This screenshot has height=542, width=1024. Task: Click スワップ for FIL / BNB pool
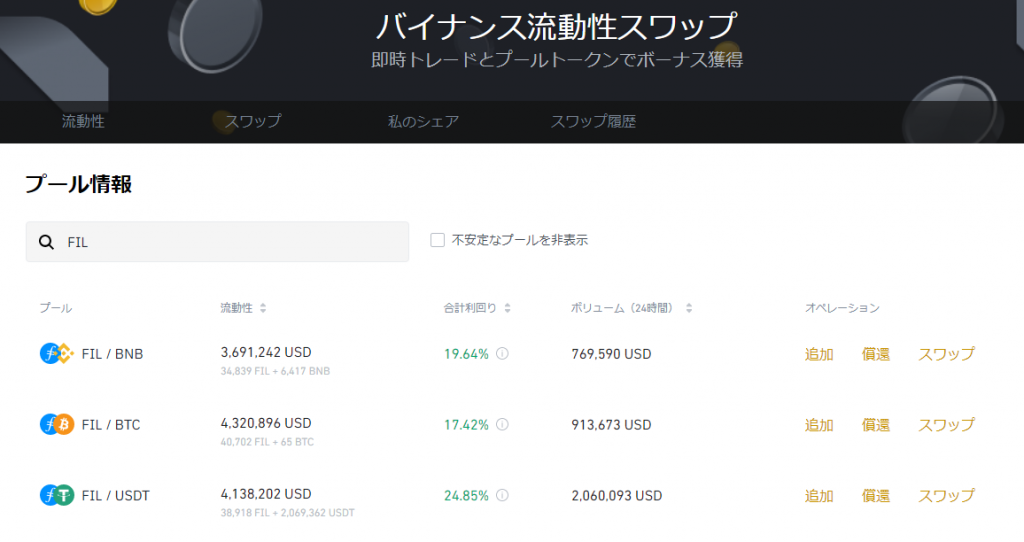[946, 354]
